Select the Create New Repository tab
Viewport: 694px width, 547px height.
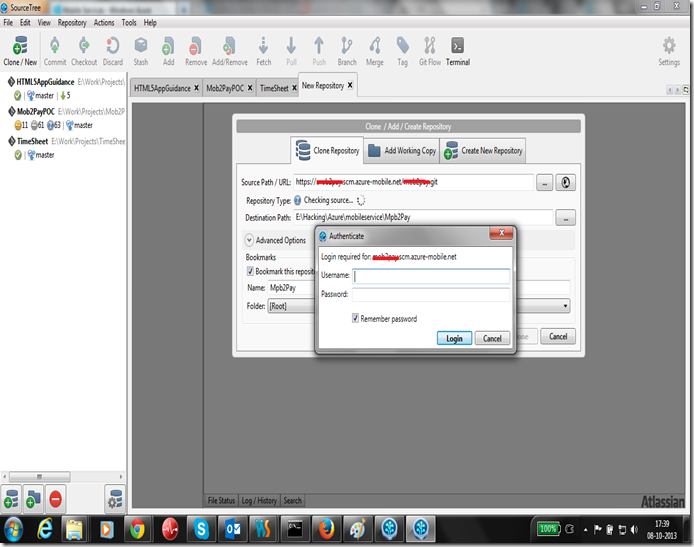click(x=483, y=151)
